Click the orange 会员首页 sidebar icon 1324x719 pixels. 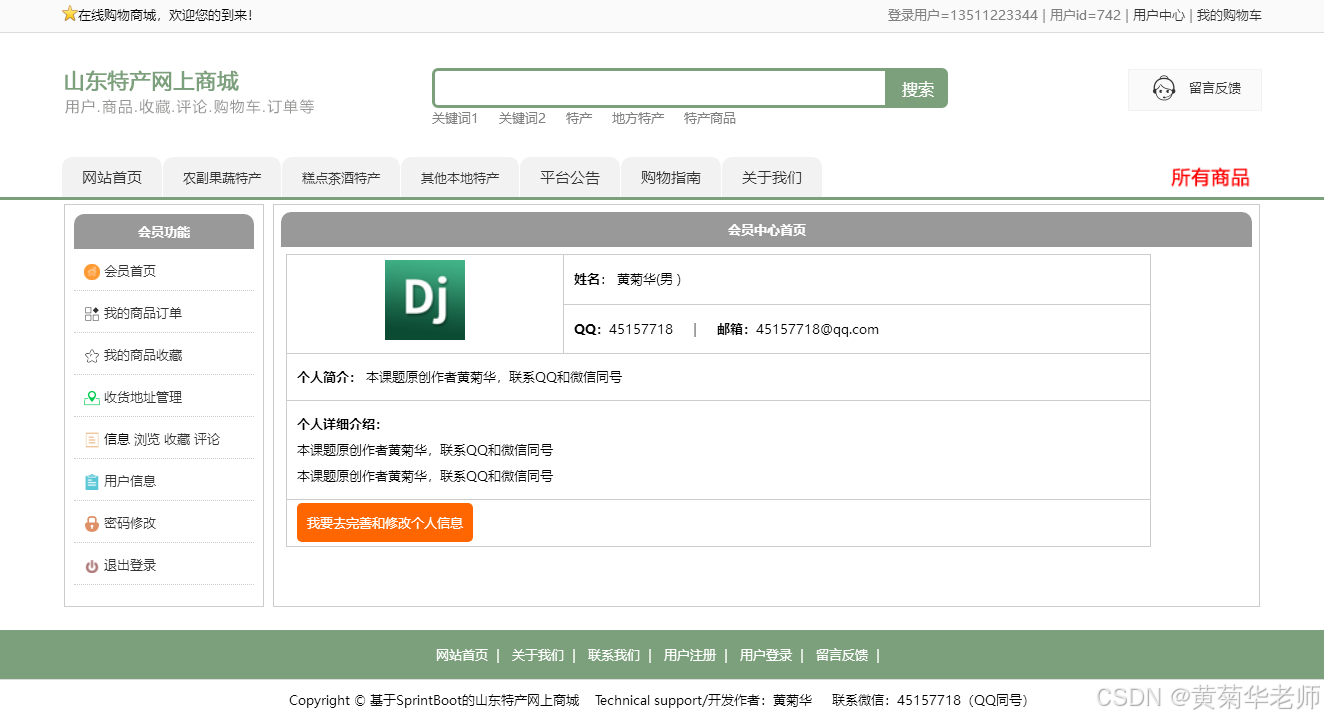coord(92,272)
